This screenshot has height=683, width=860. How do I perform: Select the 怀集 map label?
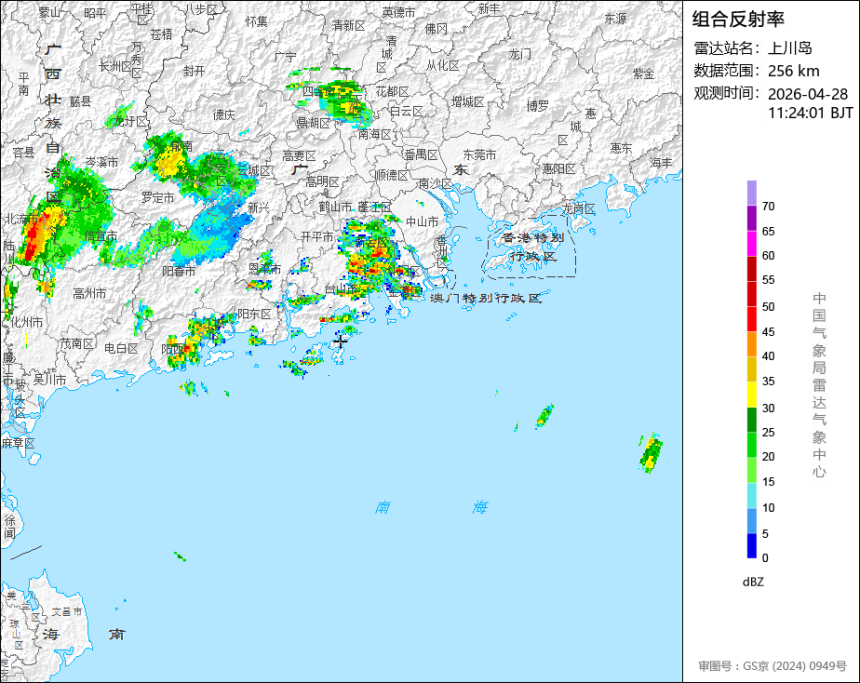(x=257, y=21)
